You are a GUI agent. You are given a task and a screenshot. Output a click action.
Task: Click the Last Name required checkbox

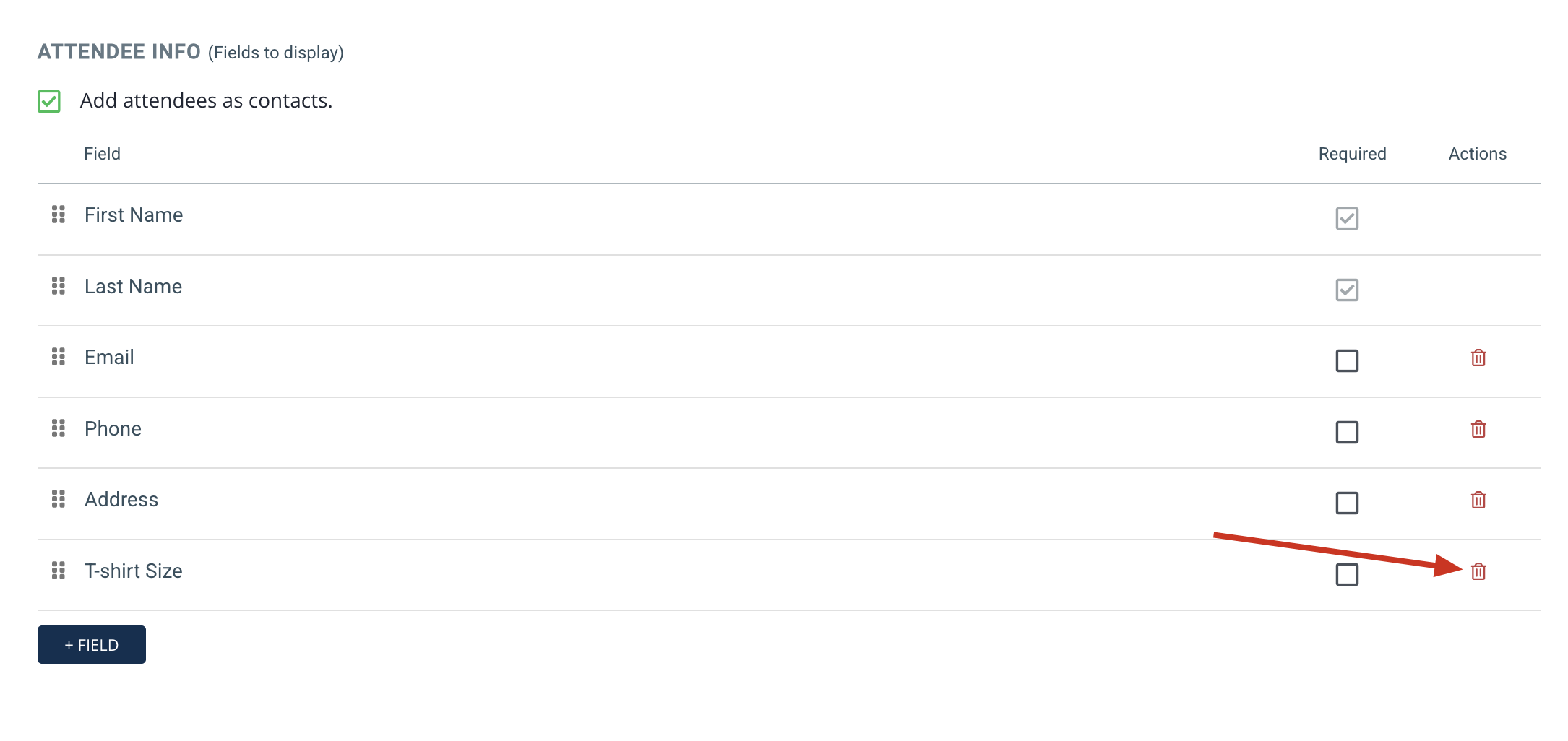[1347, 290]
